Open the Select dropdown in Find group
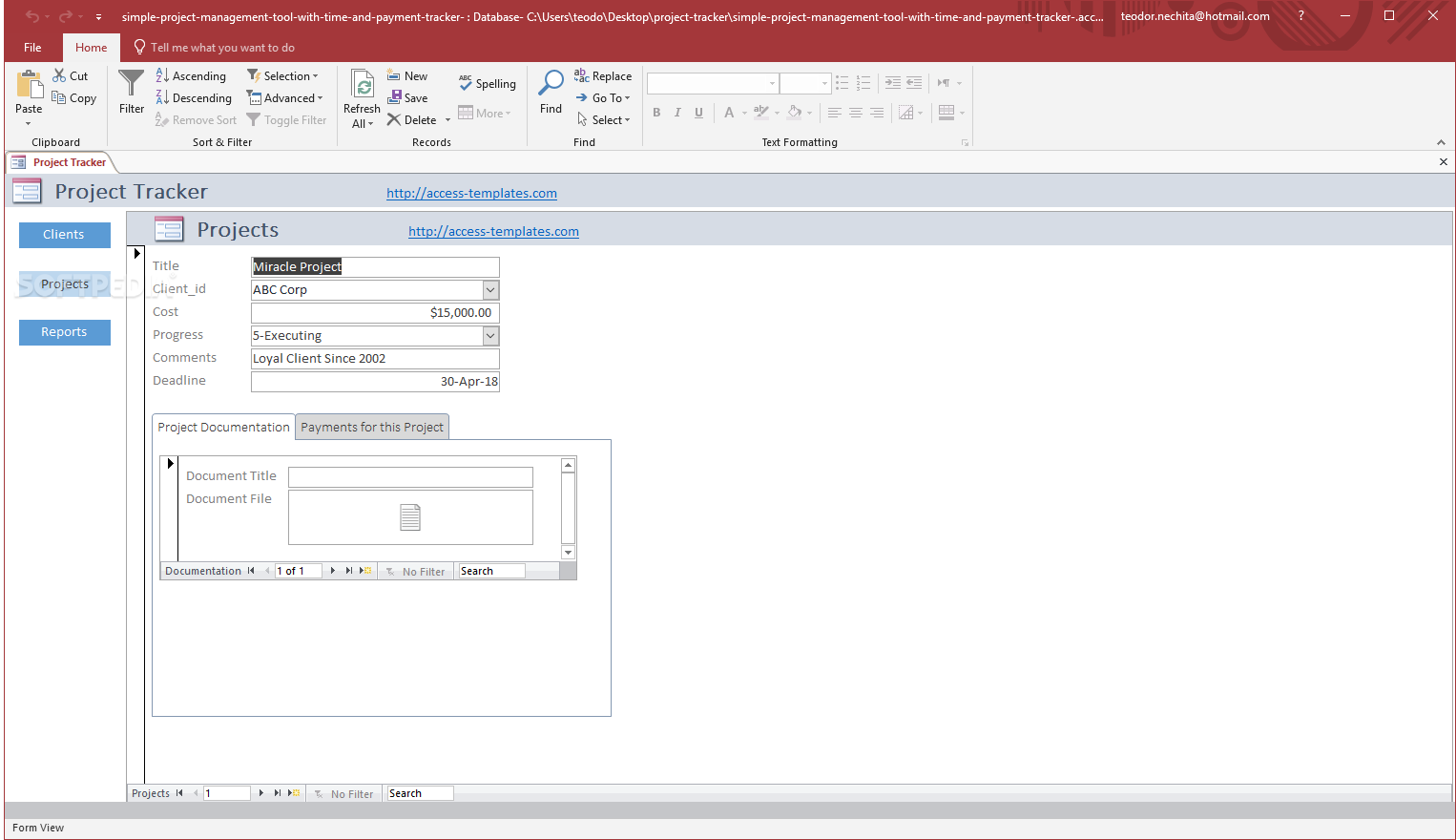Image resolution: width=1456 pixels, height=840 pixels. pyautogui.click(x=603, y=119)
